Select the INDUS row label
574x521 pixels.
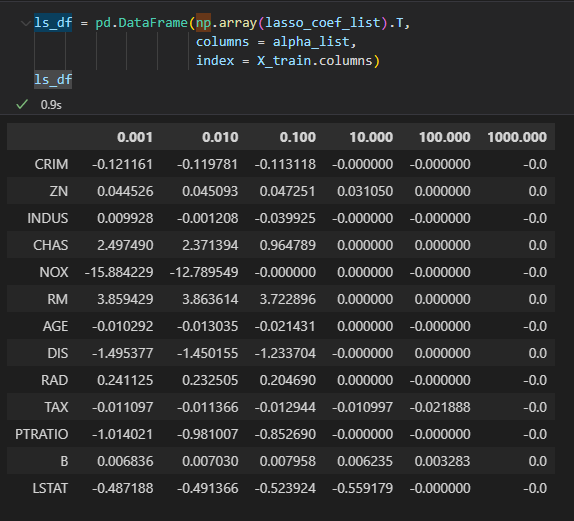coord(48,218)
